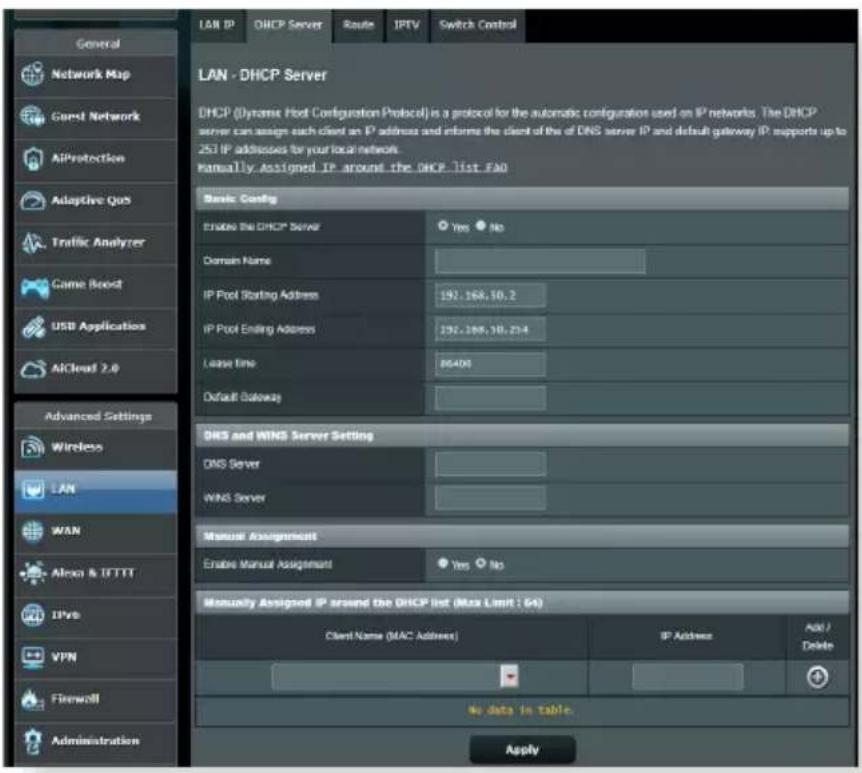
Task: Add manual assignment entry with plus icon
Action: coord(817,677)
